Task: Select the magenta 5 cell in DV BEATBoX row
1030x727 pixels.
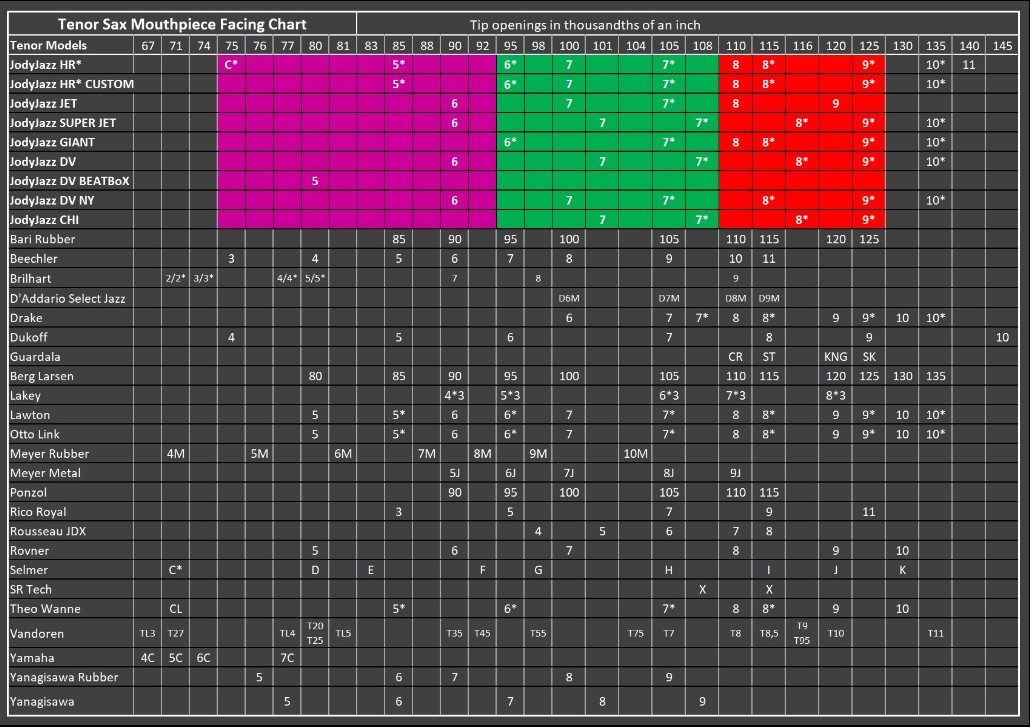Action: click(315, 181)
